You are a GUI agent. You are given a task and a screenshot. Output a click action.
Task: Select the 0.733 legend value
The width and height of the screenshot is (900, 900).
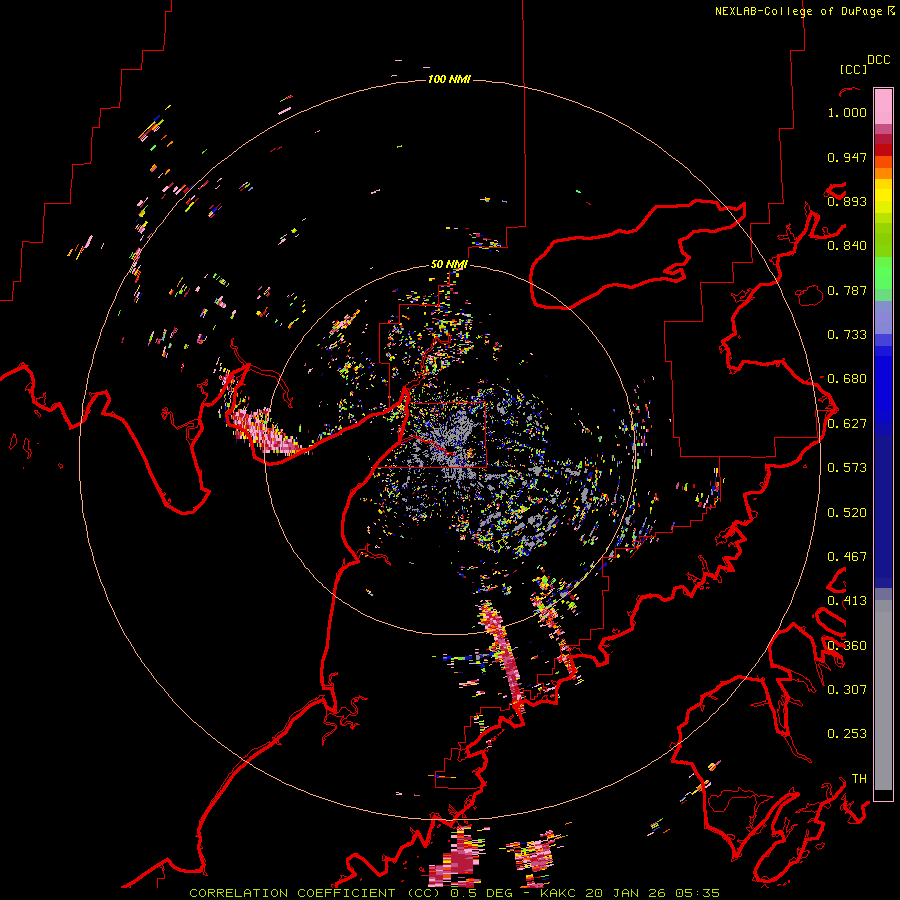(847, 335)
